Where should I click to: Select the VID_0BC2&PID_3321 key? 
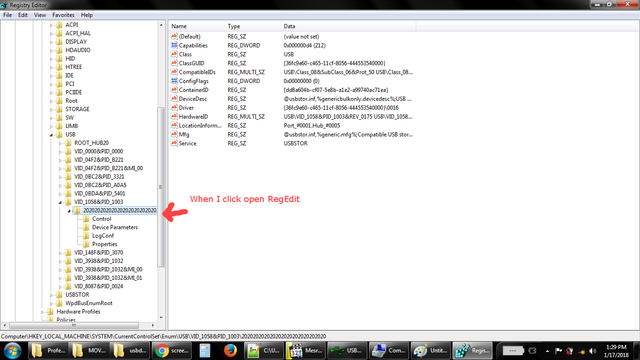coord(99,177)
